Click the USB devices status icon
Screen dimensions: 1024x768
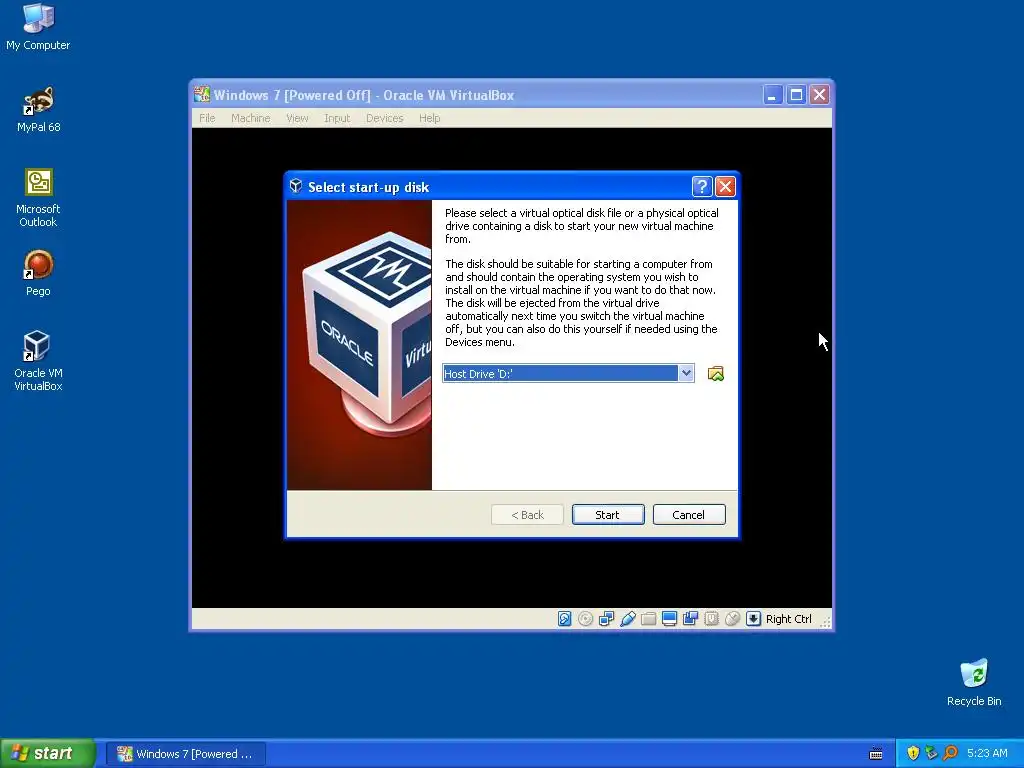628,618
